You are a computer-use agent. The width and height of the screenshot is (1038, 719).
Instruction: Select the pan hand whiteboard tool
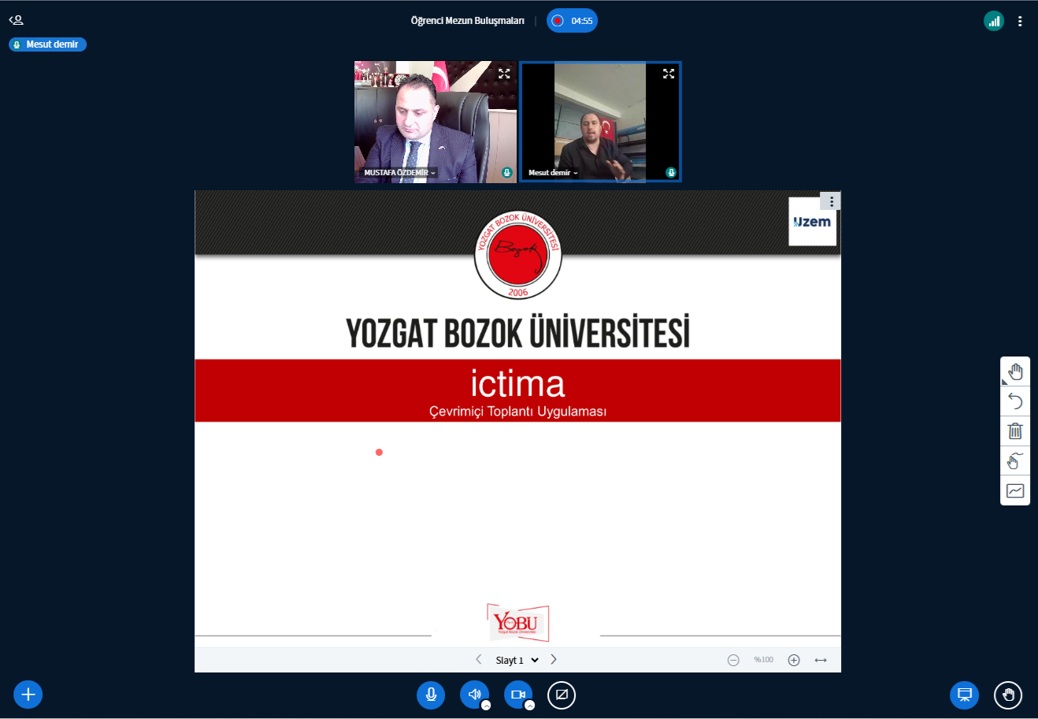(1015, 372)
